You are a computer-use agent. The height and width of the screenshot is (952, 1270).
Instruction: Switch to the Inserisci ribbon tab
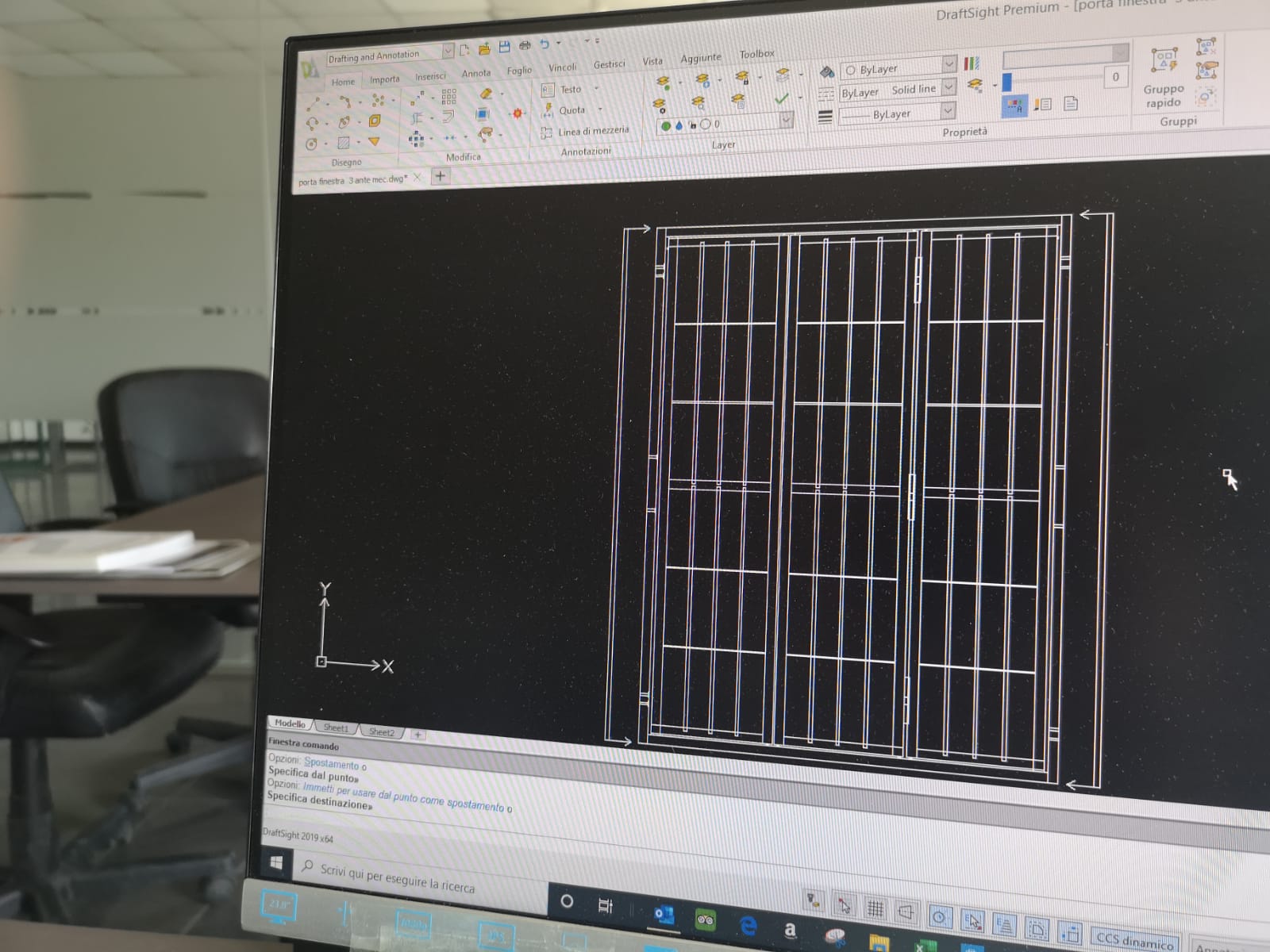coord(430,76)
